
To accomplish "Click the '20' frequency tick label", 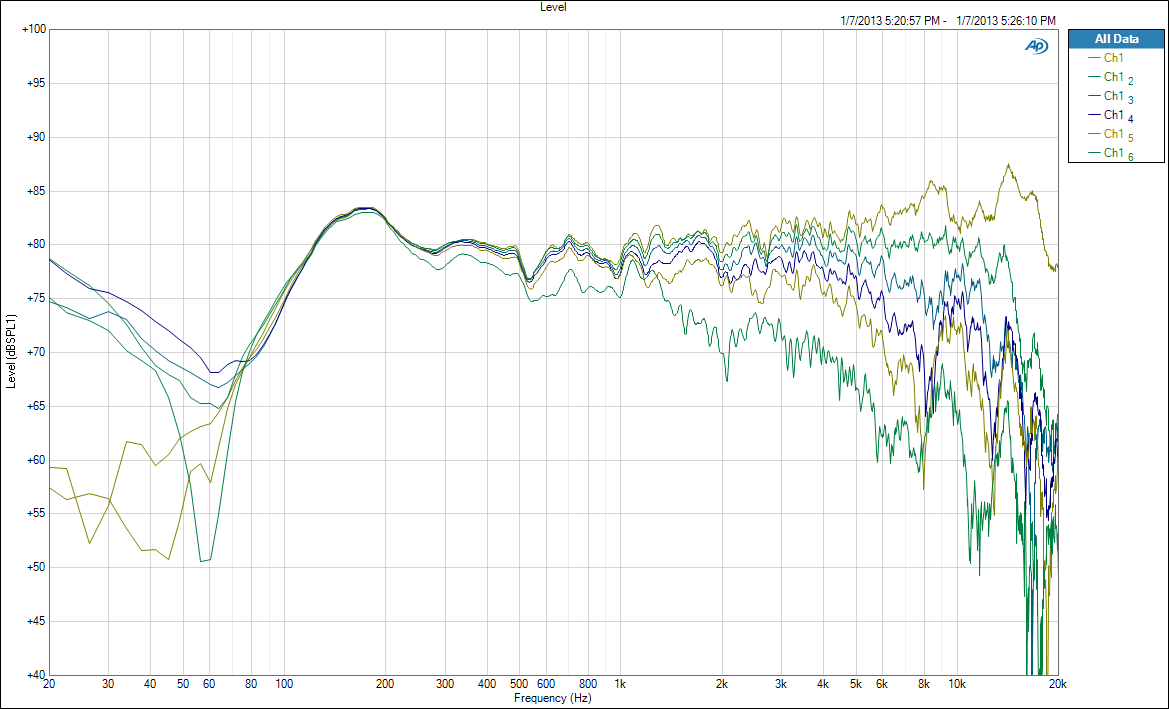I will tap(49, 684).
